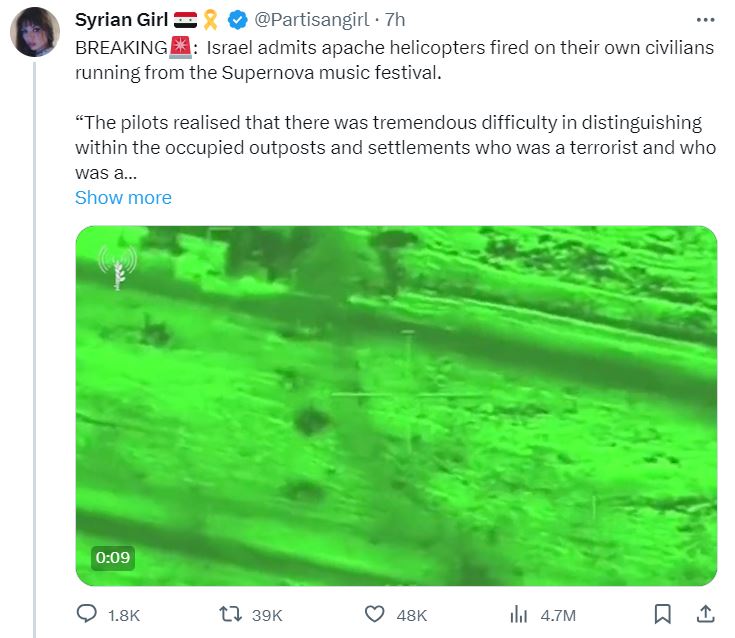The height and width of the screenshot is (638, 735).
Task: Click the blue verified checkmark badge
Action: coord(238,20)
